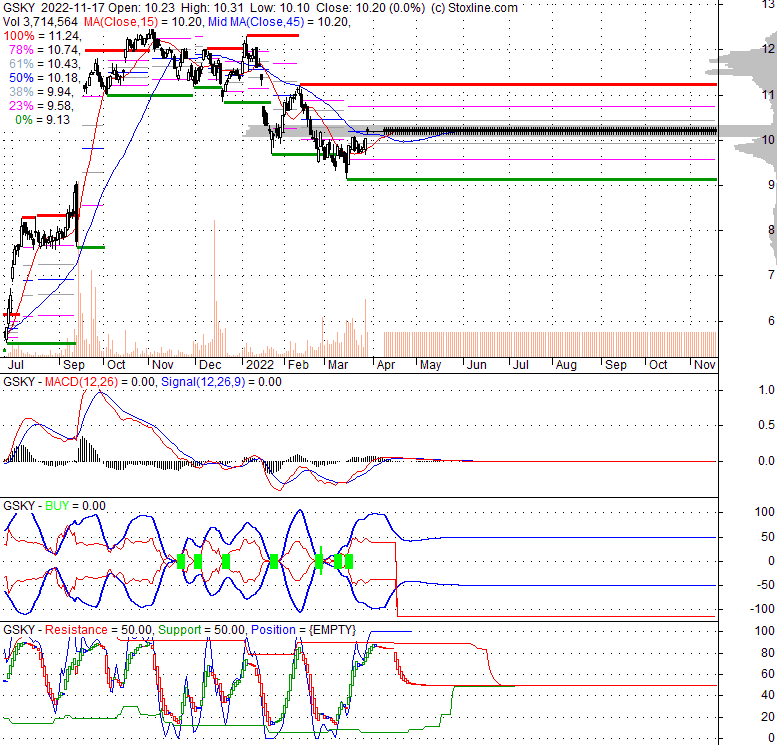The image size is (778, 746).
Task: Click the first Sep label on the time axis
Action: click(74, 365)
